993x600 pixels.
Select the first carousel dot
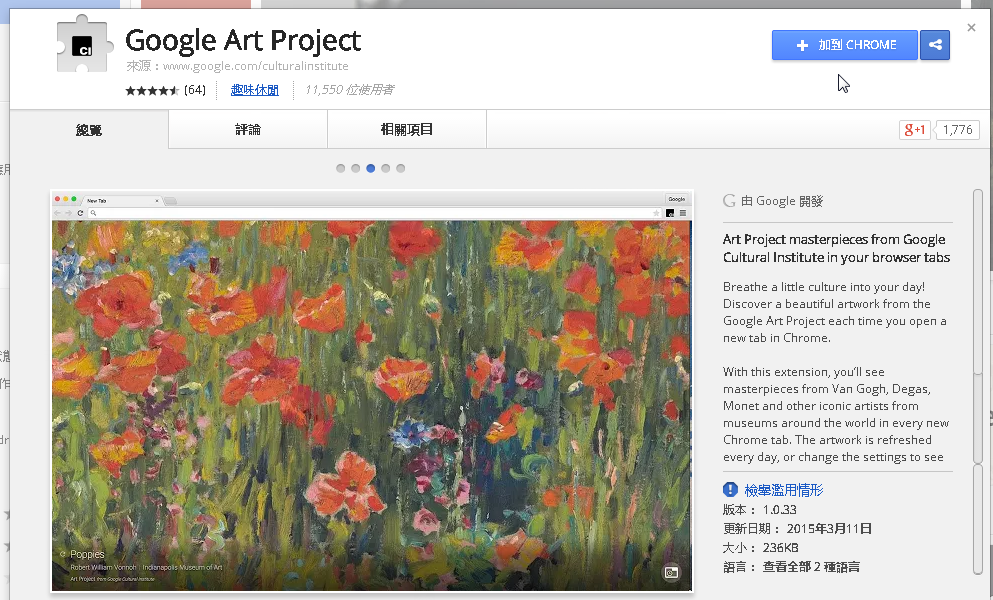pos(341,169)
